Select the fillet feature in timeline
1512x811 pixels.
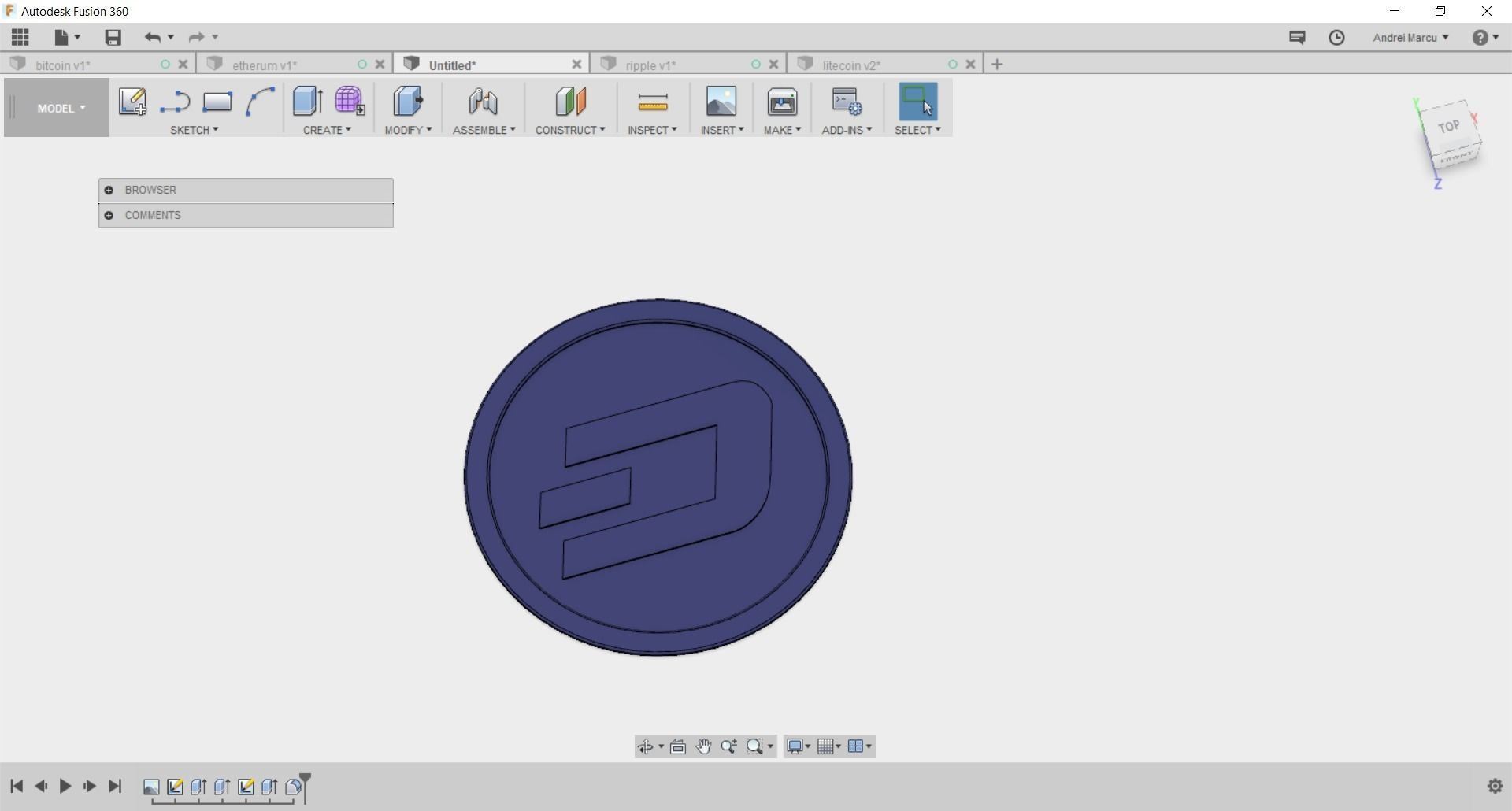pos(293,787)
